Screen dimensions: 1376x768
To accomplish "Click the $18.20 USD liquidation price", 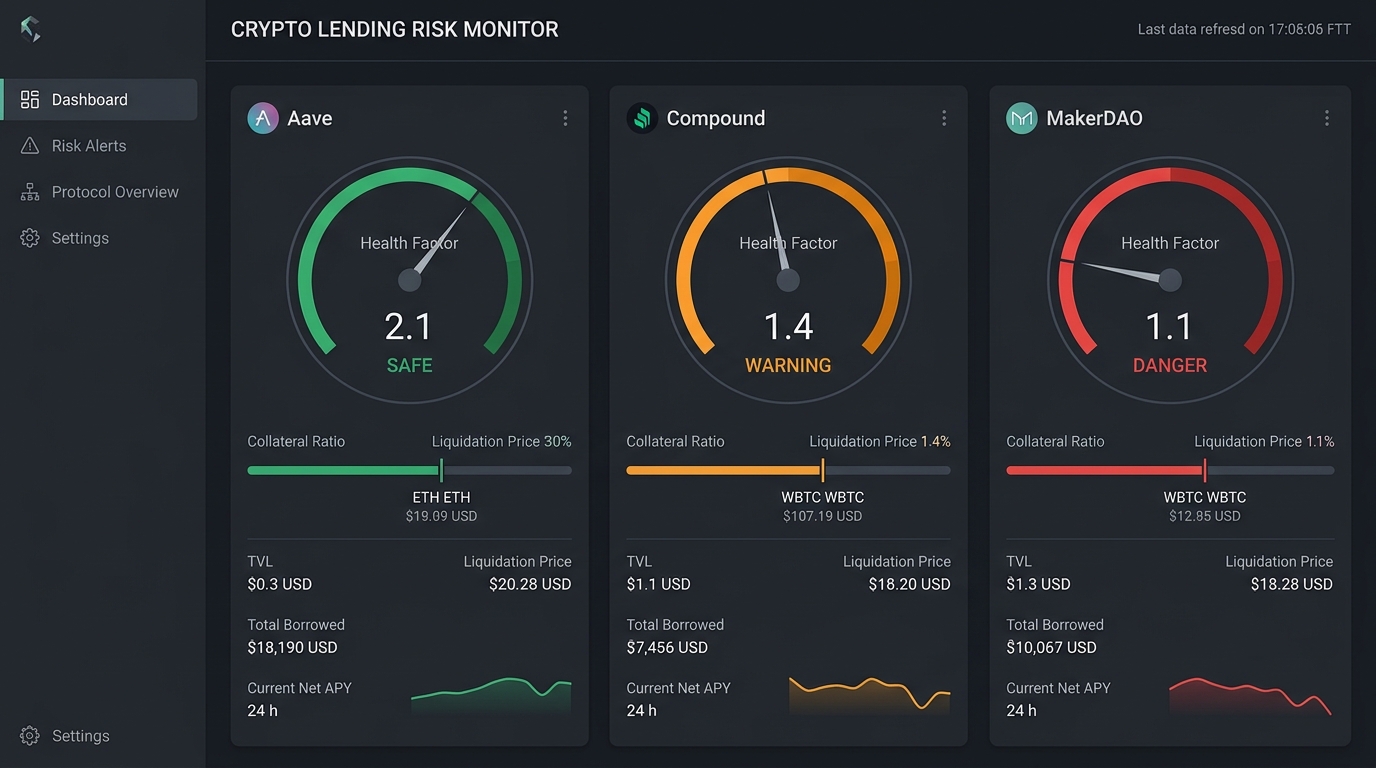I will (909, 584).
